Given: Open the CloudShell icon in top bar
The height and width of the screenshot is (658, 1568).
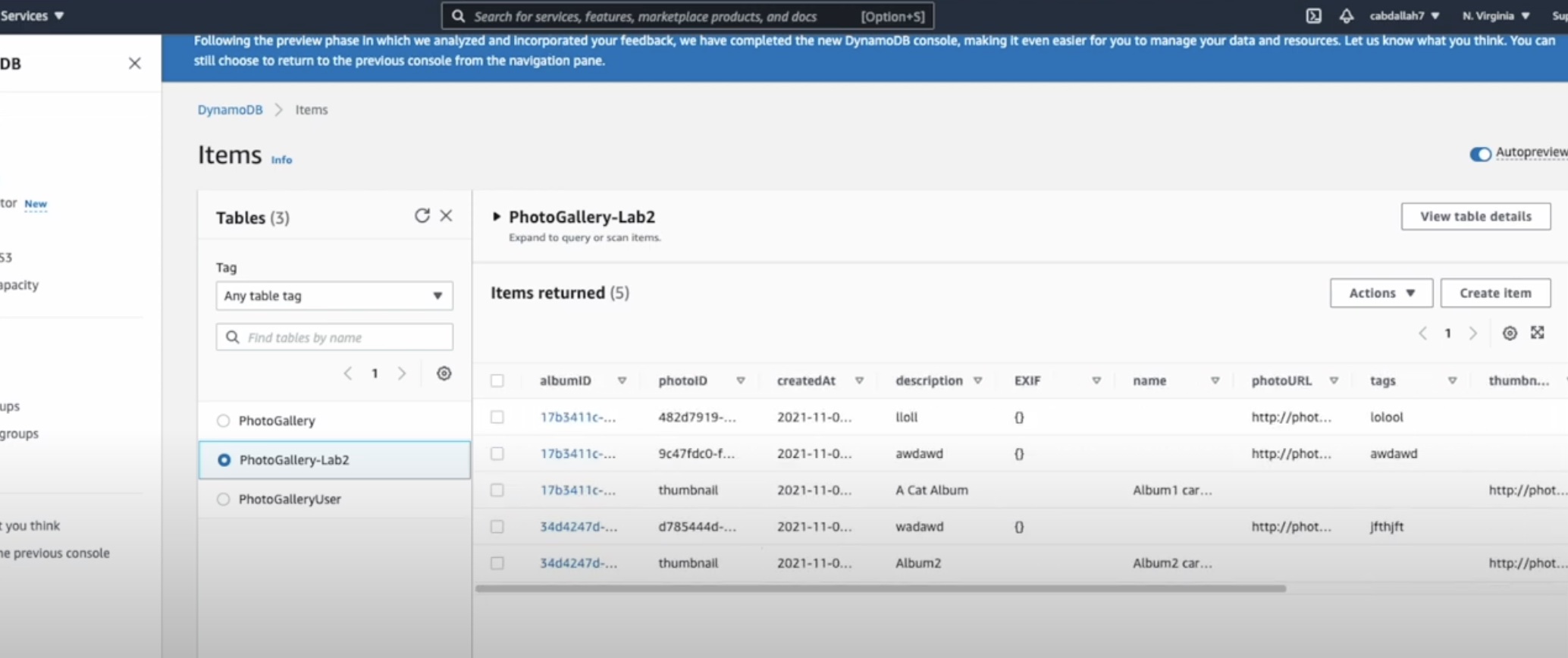Looking at the screenshot, I should pos(1313,16).
